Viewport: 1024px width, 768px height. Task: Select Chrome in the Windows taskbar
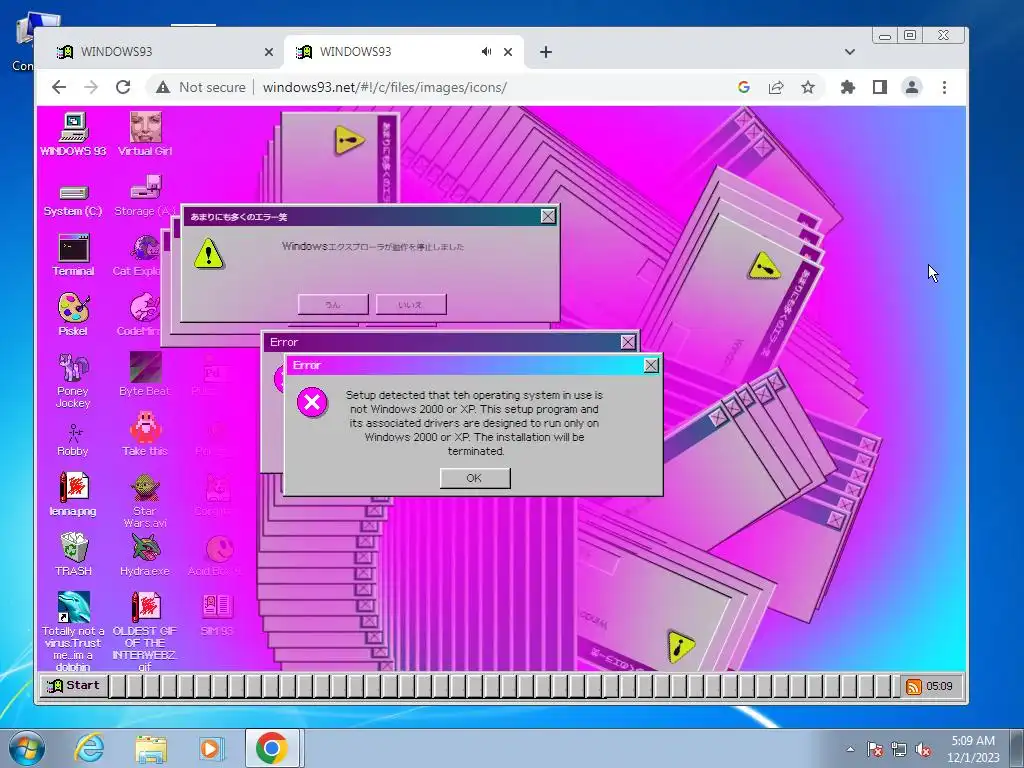click(x=272, y=748)
